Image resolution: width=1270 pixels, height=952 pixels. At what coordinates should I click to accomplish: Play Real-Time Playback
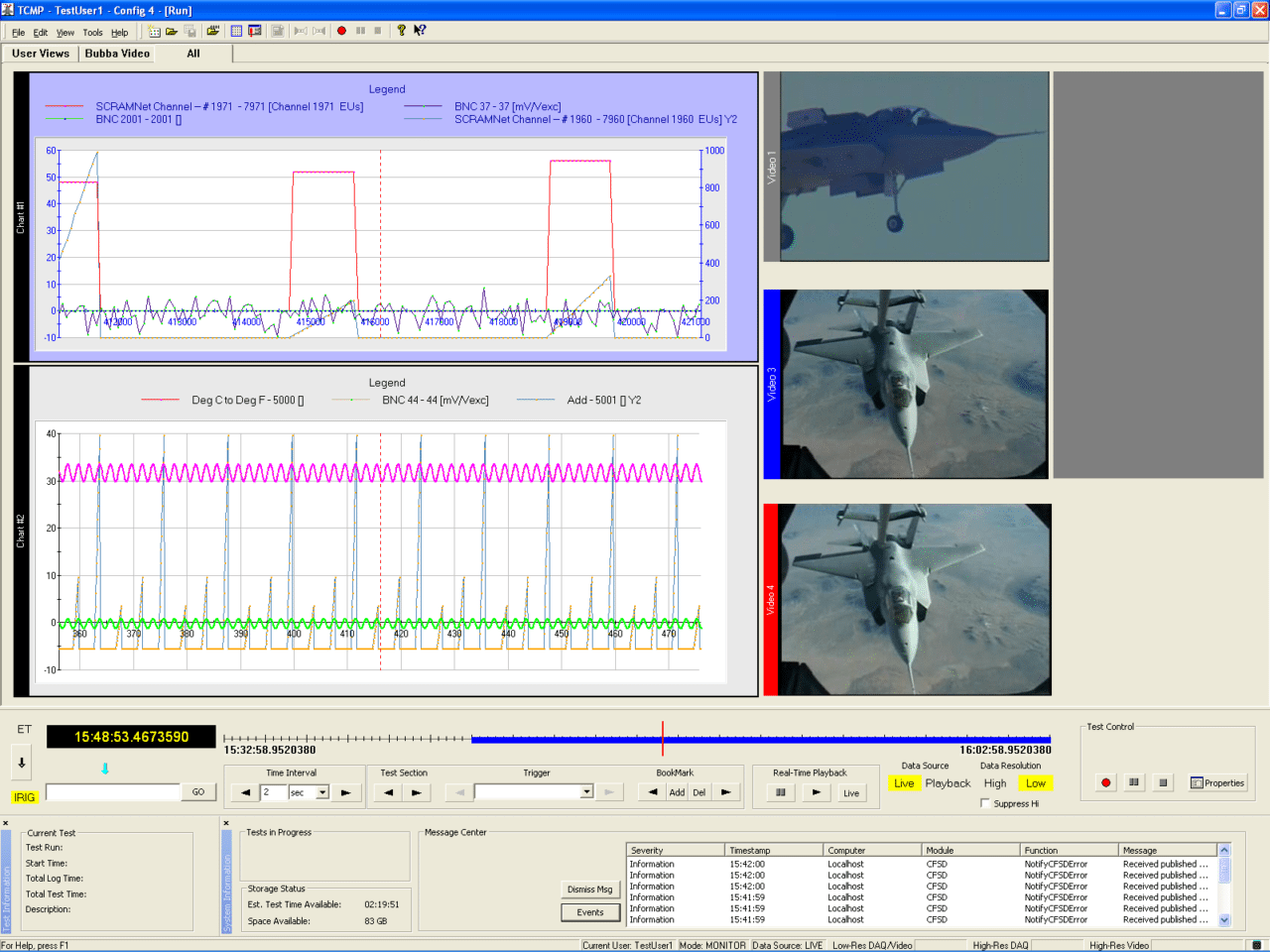[x=816, y=792]
